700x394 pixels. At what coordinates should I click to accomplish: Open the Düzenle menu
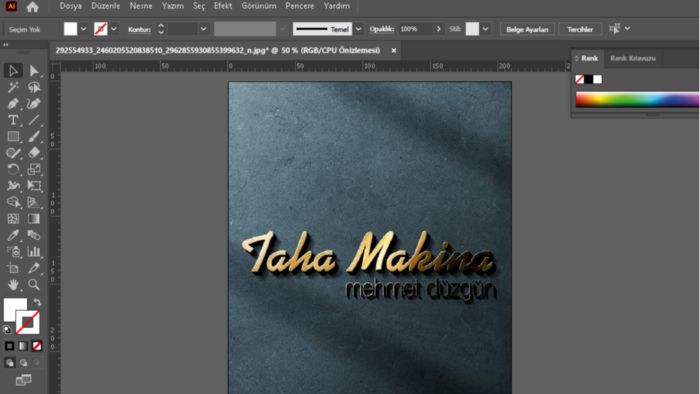click(106, 6)
